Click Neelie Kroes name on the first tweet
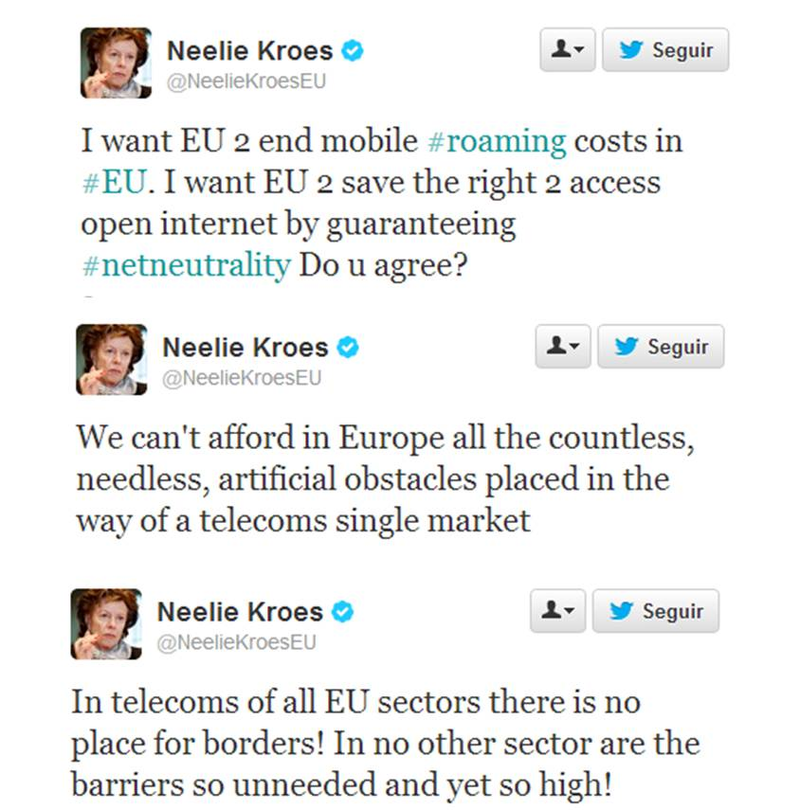Viewport: 800px width, 810px height. point(250,51)
